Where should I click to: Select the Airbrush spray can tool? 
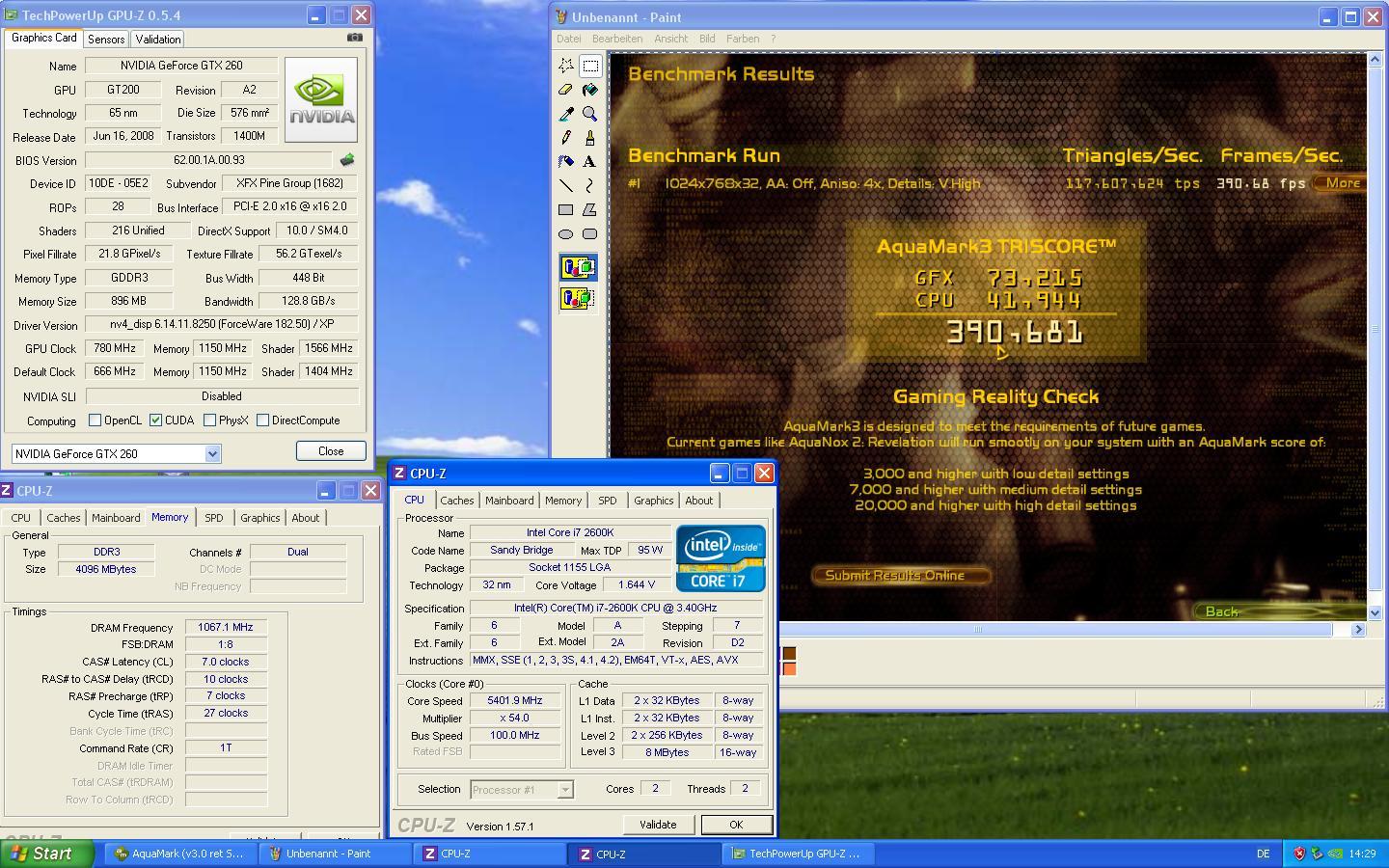coord(566,162)
